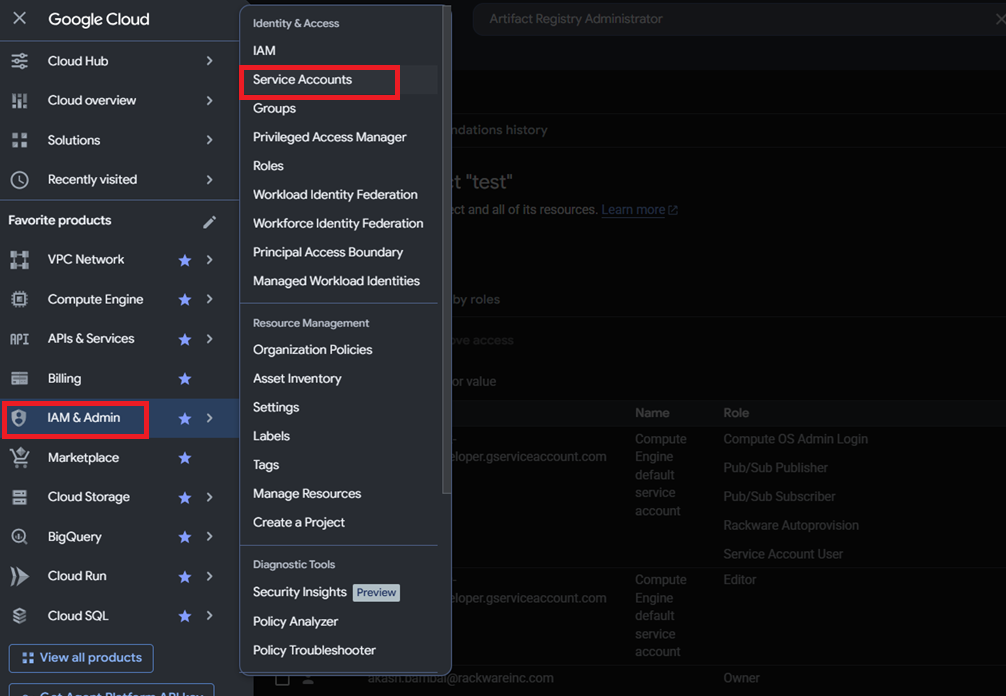Close the navigation menu with the X icon

[20, 18]
